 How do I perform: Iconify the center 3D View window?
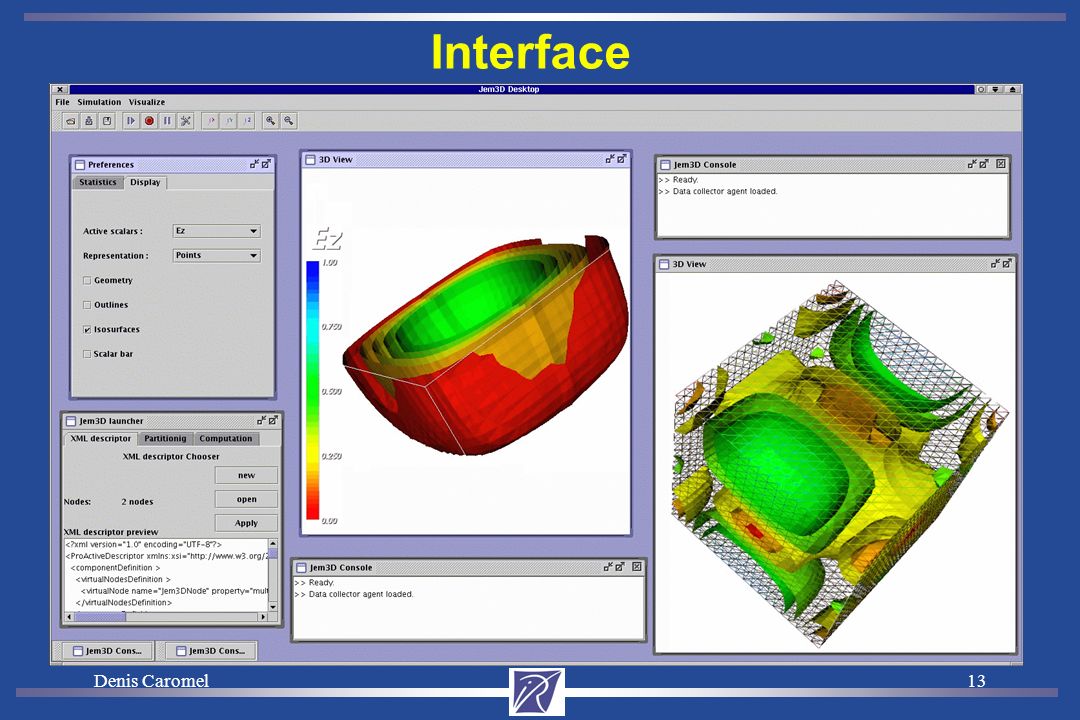610,159
